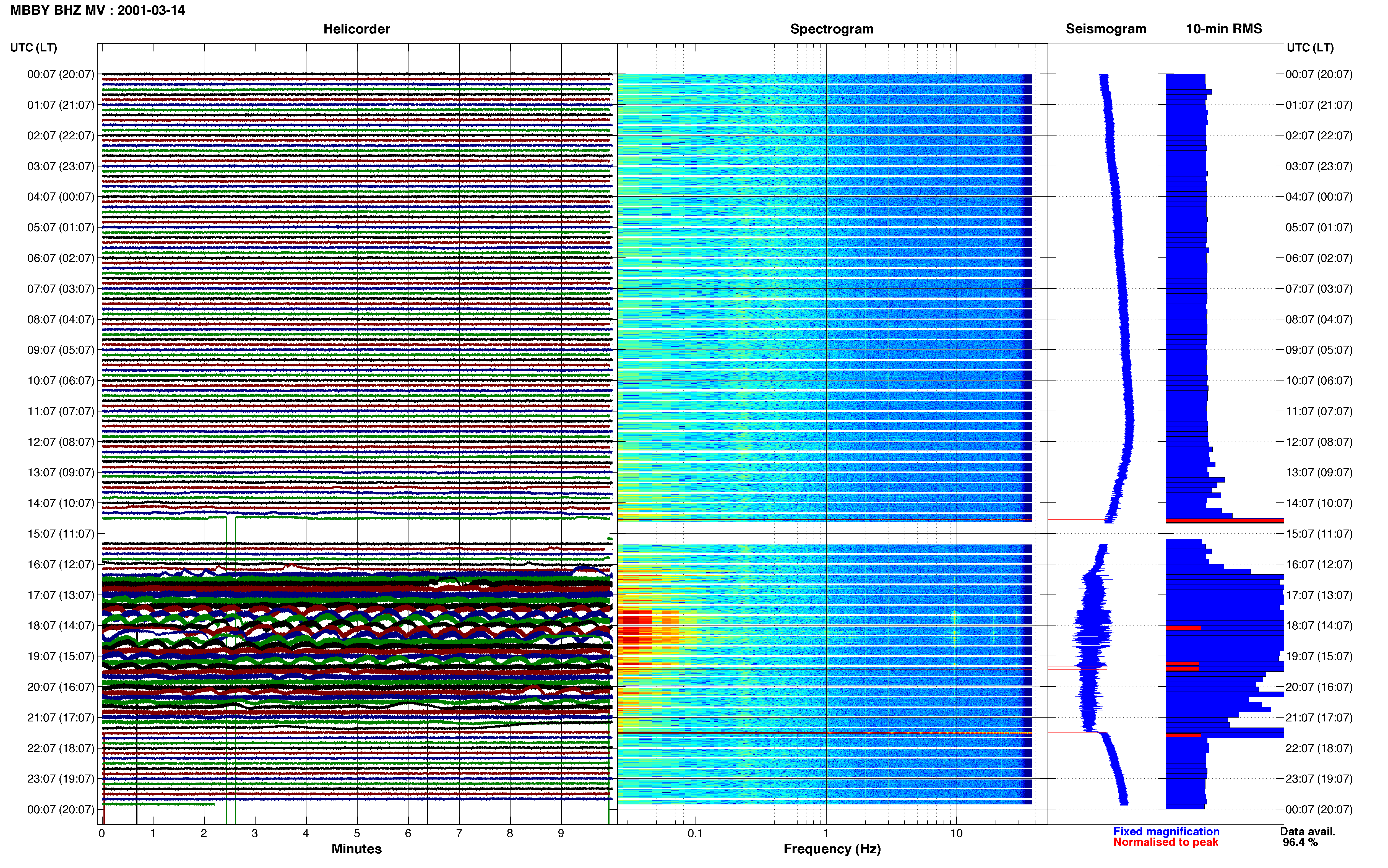The height and width of the screenshot is (868, 1388).
Task: Click minute tick label 9 on Helicorder
Action: pos(561,833)
